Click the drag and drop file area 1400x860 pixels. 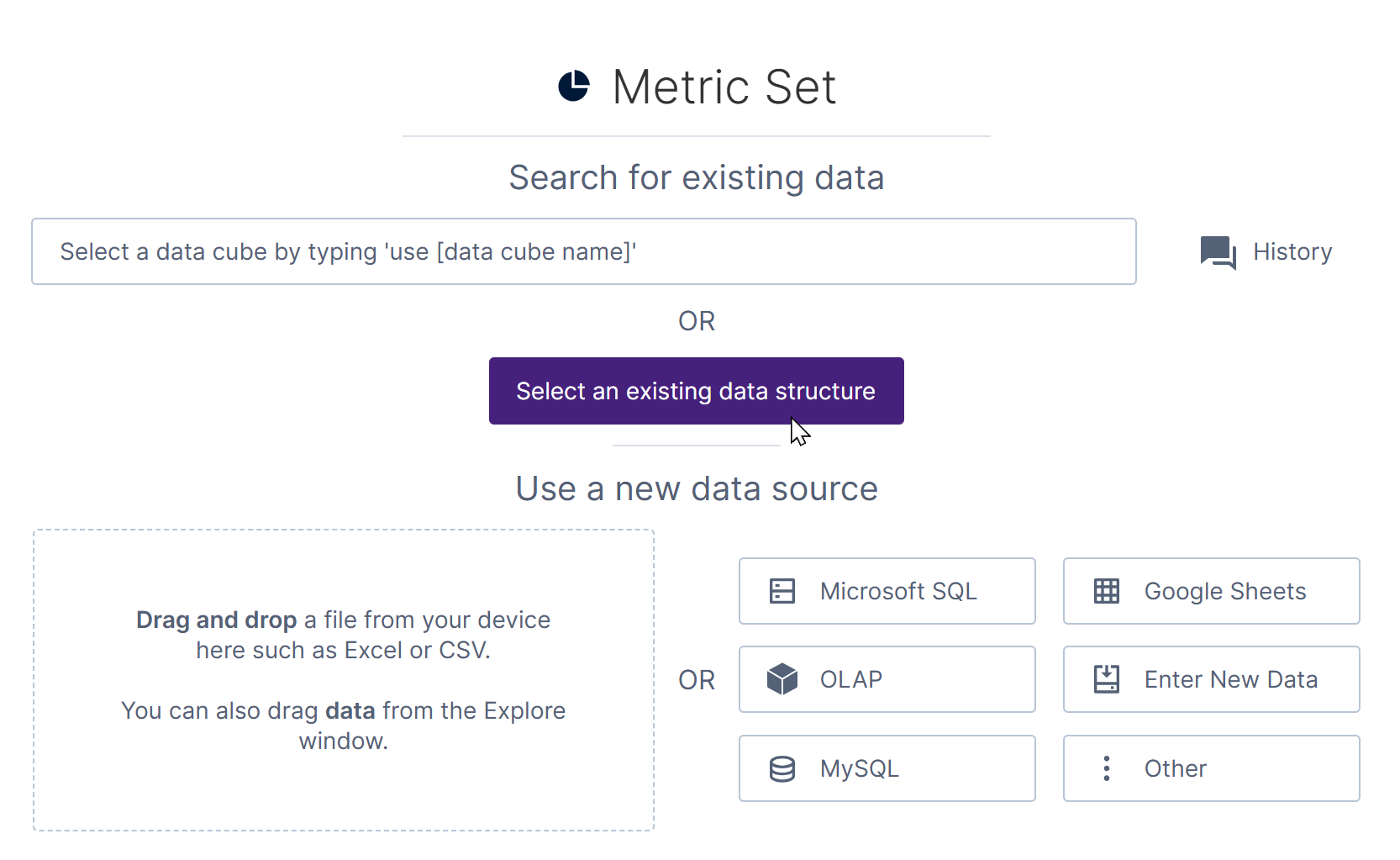344,680
